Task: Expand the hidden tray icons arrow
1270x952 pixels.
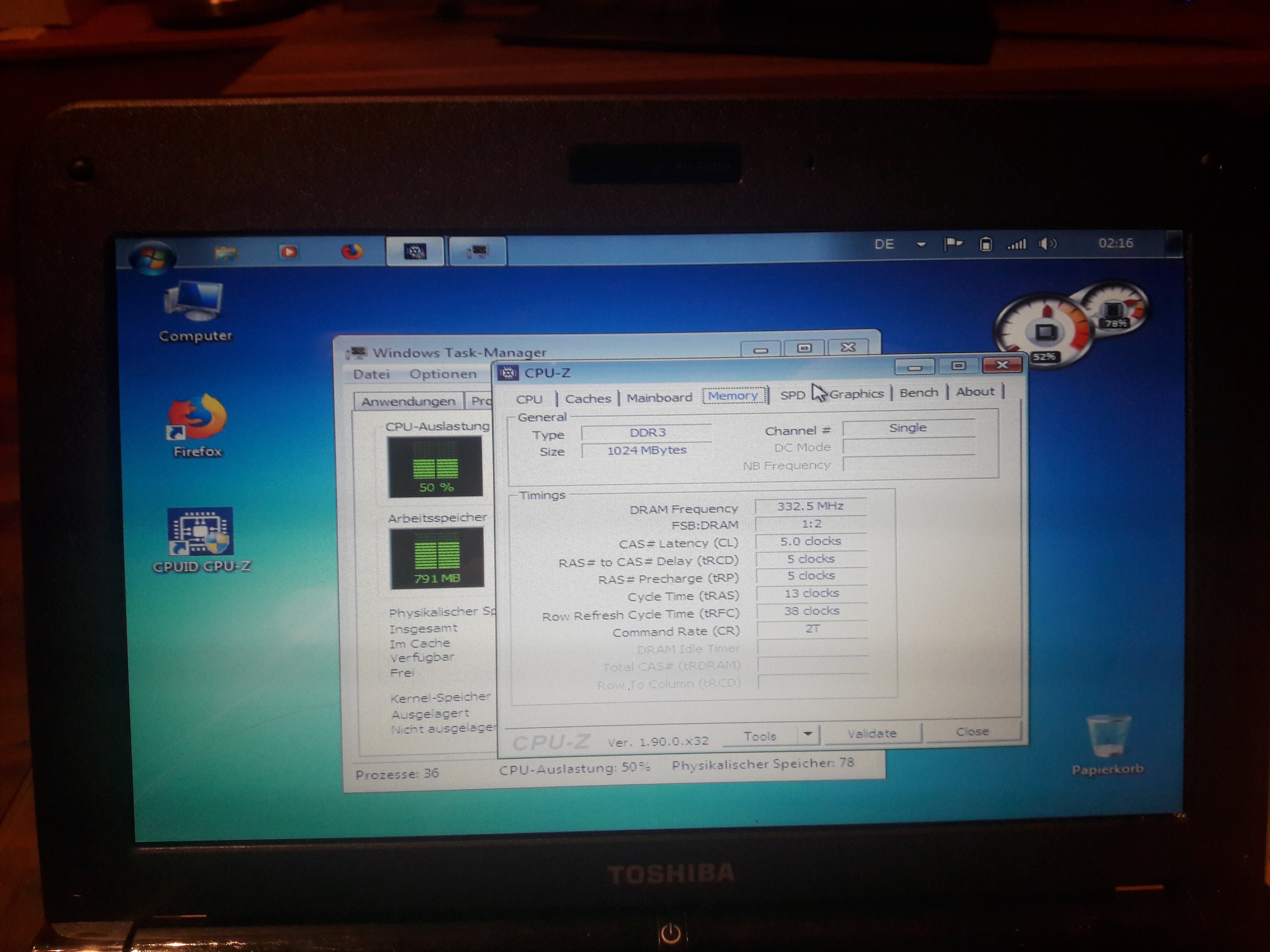Action: click(x=921, y=245)
